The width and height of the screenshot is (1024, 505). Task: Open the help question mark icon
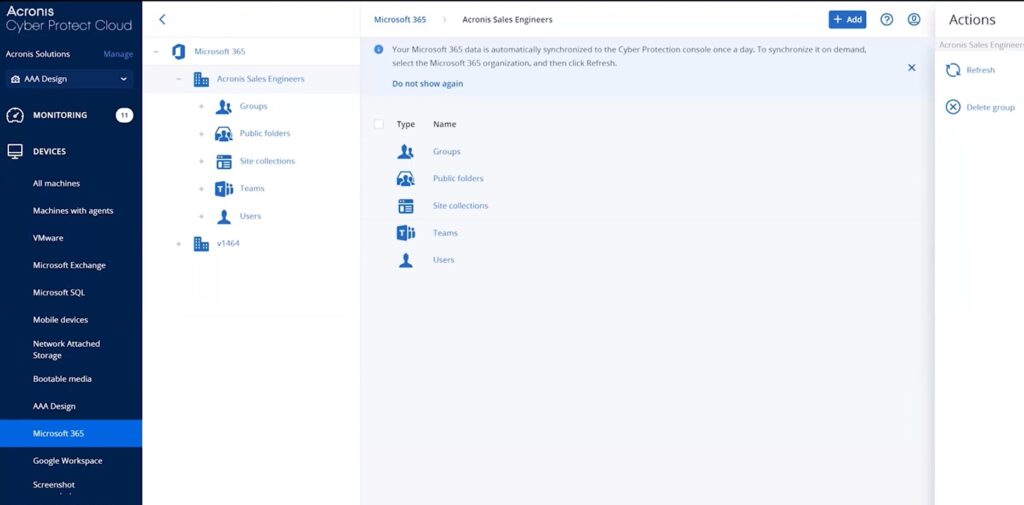point(886,19)
